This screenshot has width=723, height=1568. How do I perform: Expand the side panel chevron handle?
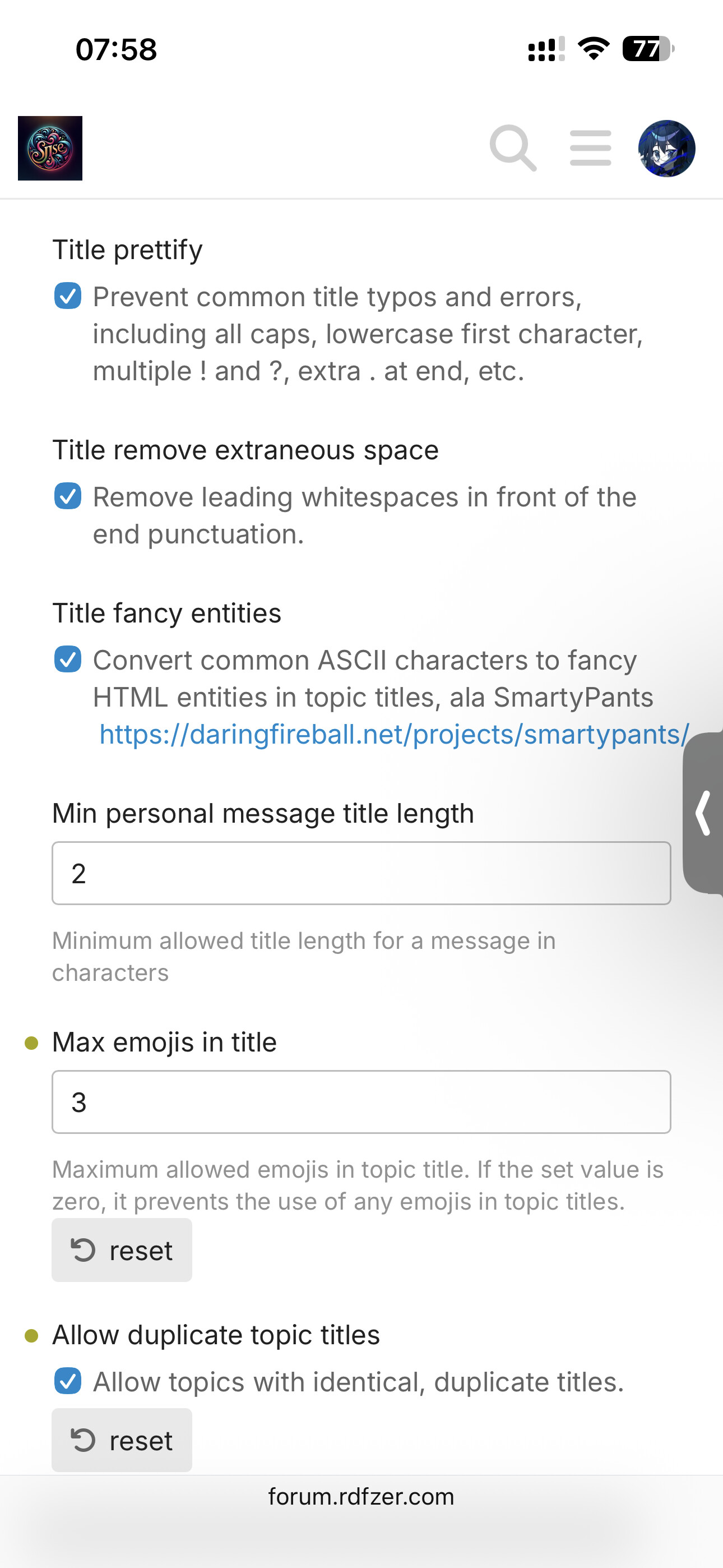(x=703, y=813)
